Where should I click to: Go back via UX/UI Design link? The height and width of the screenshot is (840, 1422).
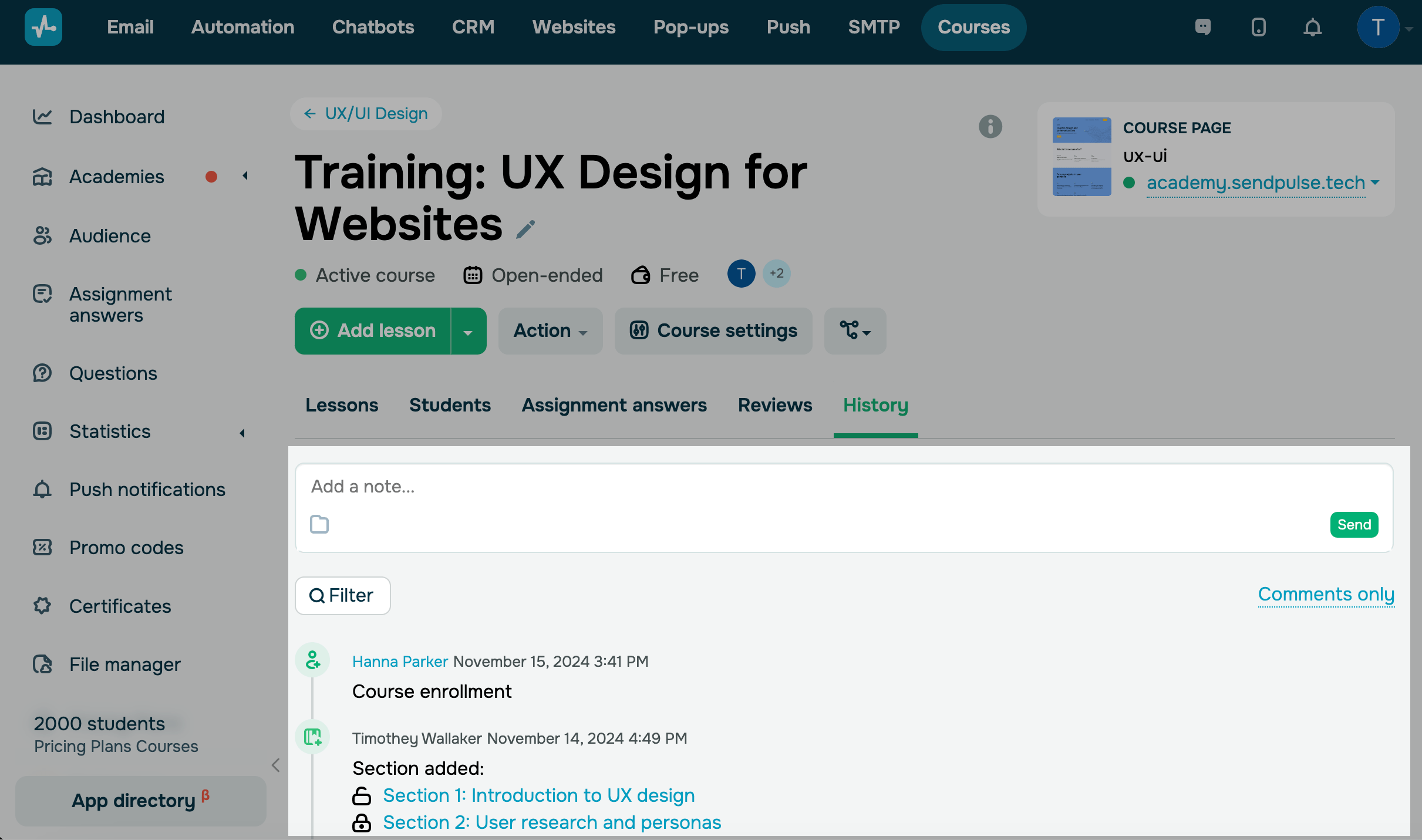[x=366, y=114]
